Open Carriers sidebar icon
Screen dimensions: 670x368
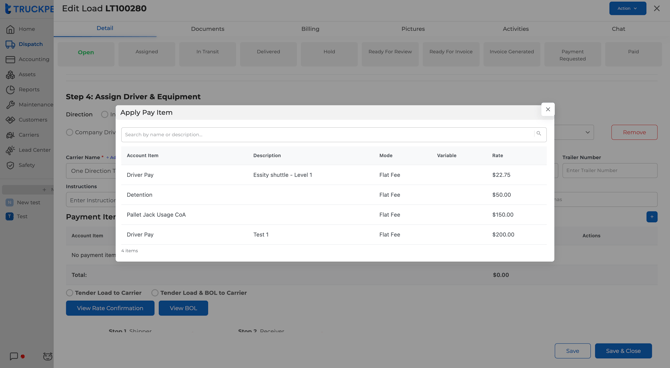coord(10,135)
